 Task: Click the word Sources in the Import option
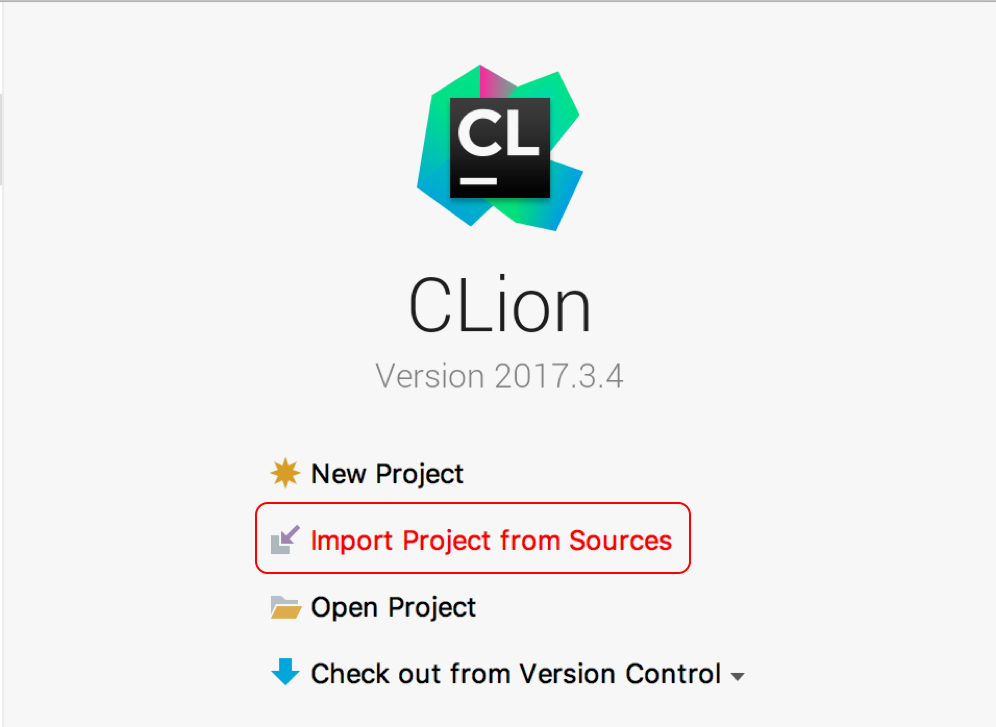621,540
